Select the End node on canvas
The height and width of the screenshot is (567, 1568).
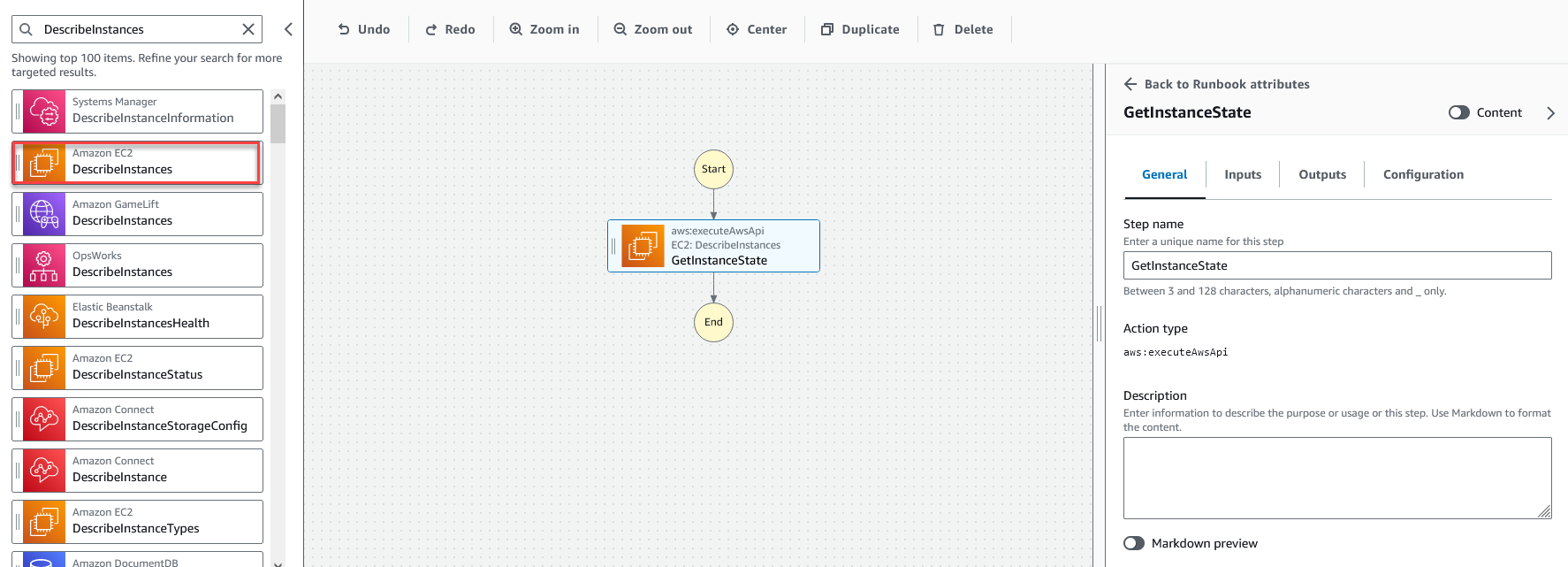point(713,322)
